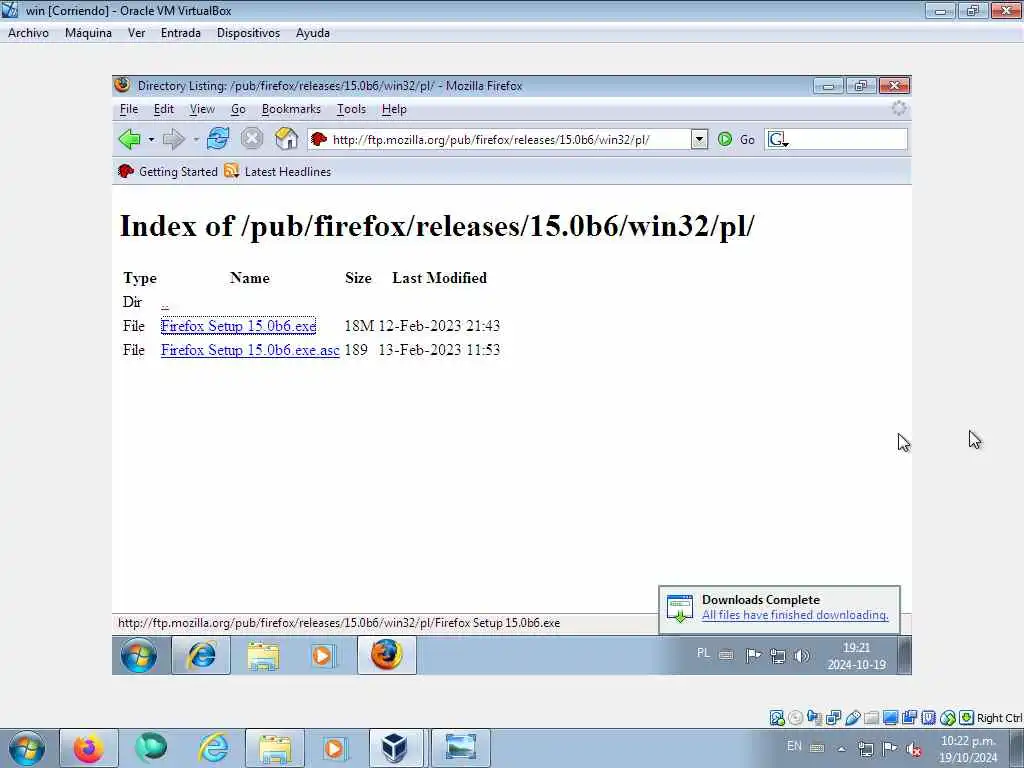The height and width of the screenshot is (768, 1024).
Task: Open the address bar URL dropdown
Action: click(x=699, y=139)
